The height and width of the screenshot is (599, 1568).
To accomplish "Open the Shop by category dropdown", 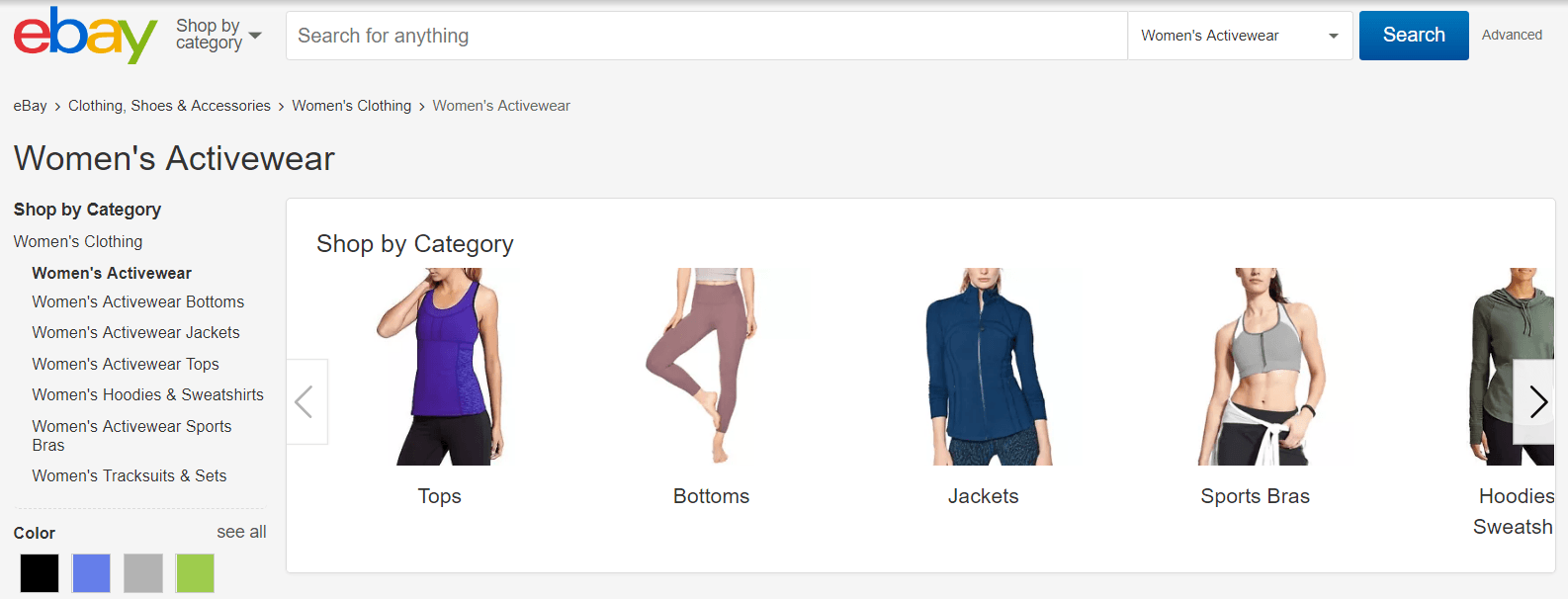I will click(218, 35).
